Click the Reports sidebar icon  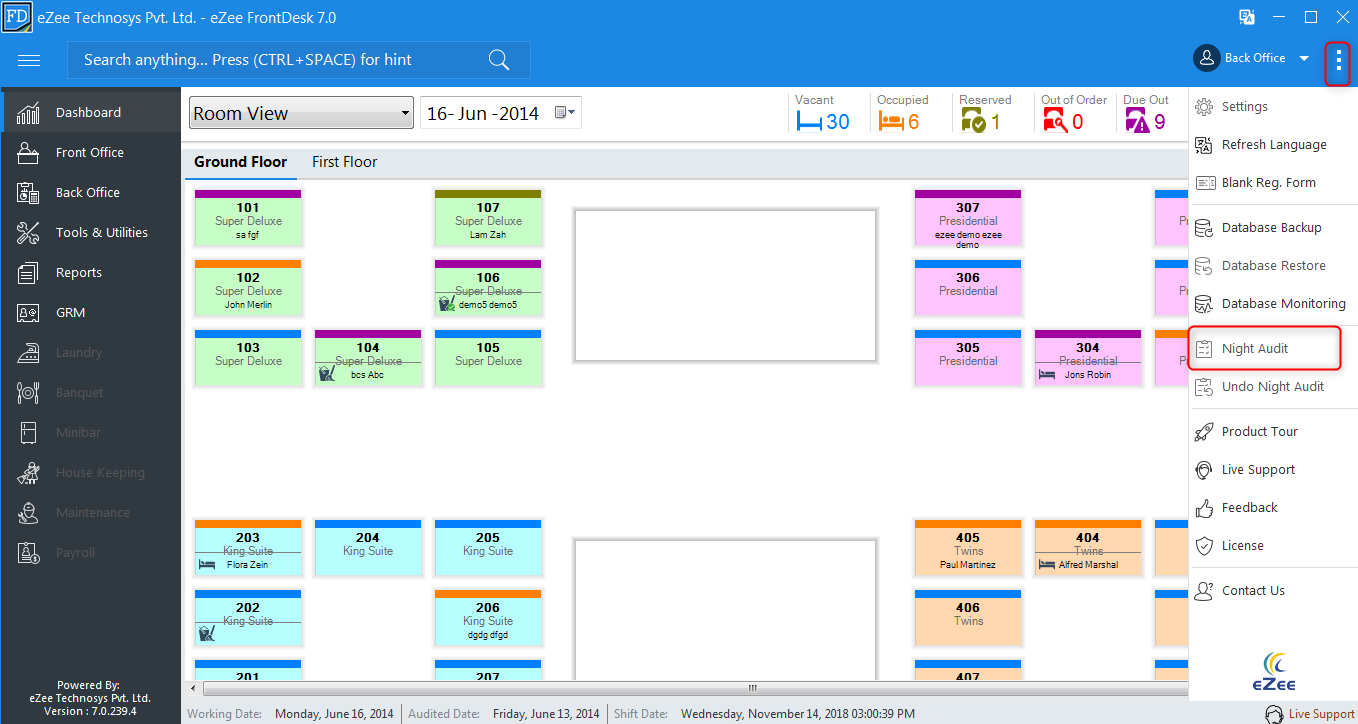(28, 272)
